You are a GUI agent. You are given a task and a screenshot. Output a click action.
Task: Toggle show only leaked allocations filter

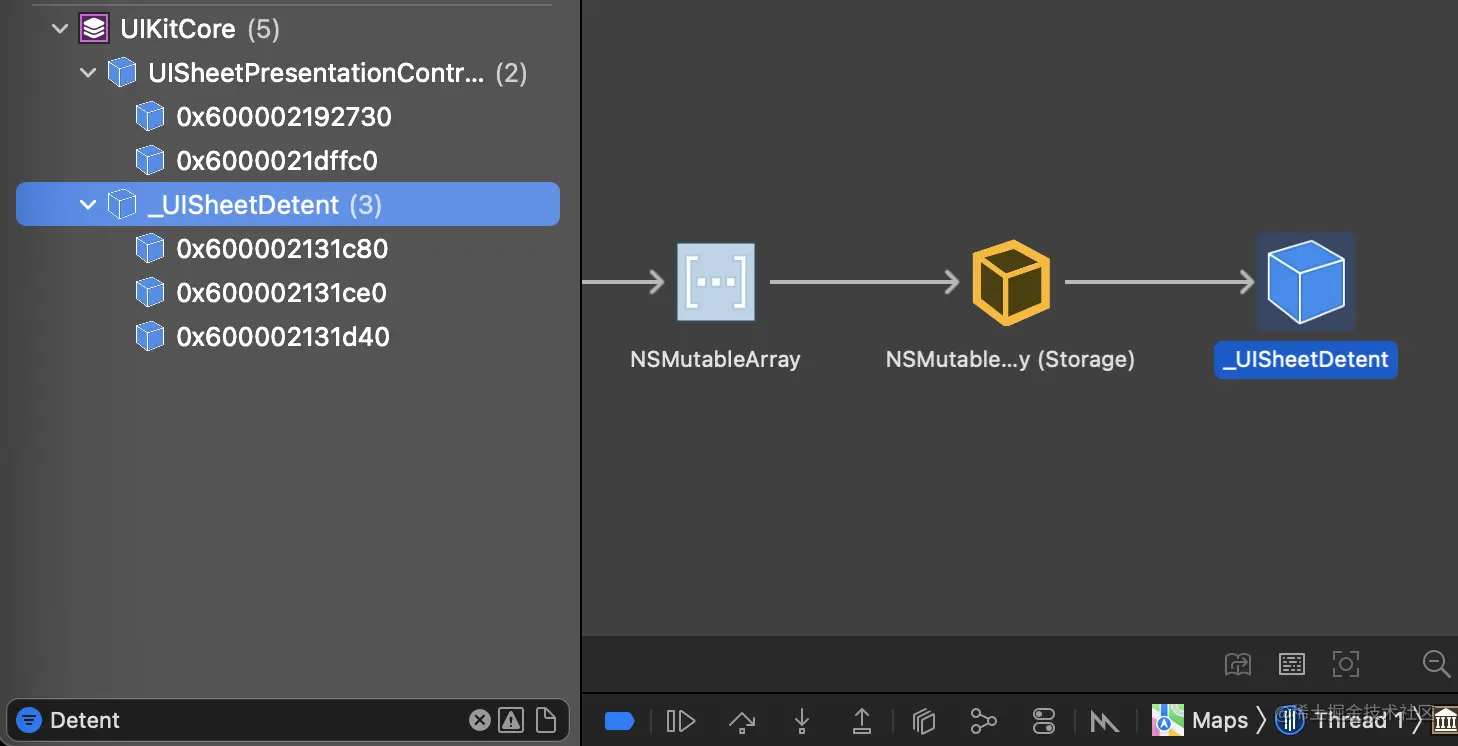[511, 720]
